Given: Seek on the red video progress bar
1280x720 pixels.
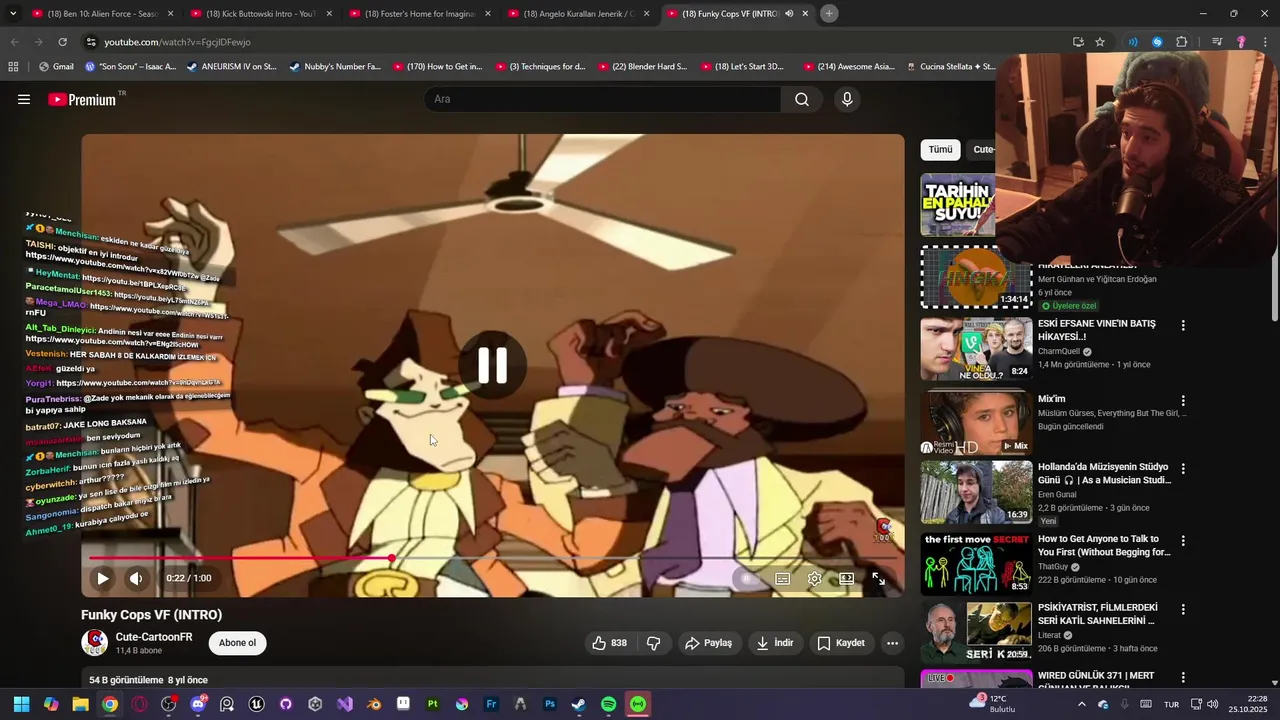Looking at the screenshot, I should click(492, 558).
